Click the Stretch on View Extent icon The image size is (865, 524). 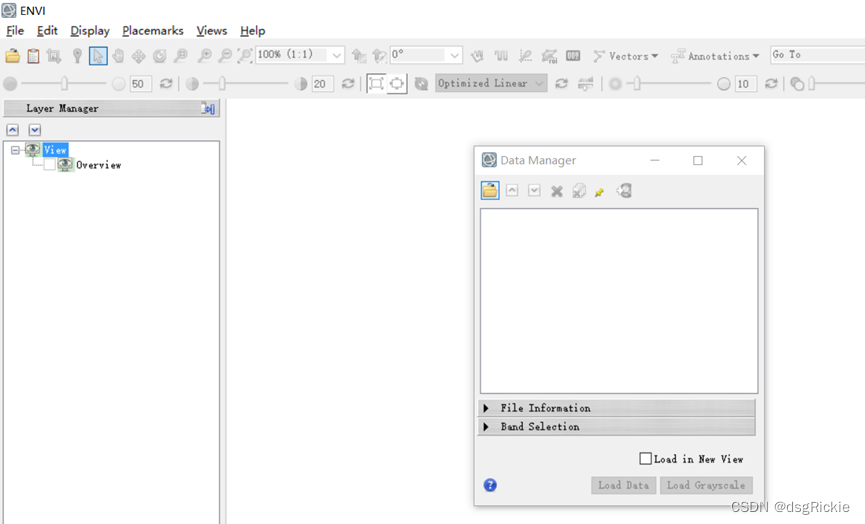(376, 84)
